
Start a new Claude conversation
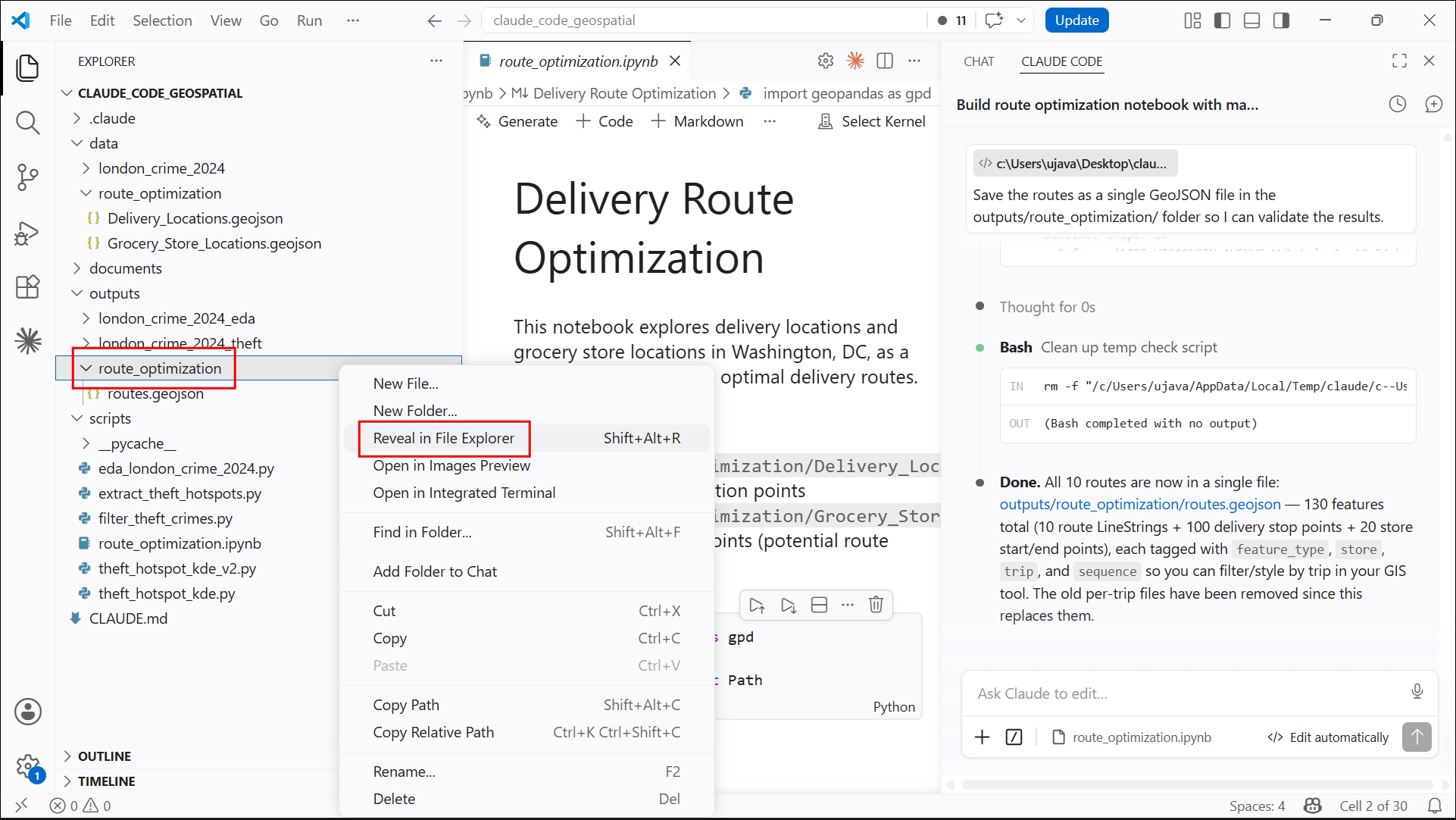click(x=1433, y=105)
